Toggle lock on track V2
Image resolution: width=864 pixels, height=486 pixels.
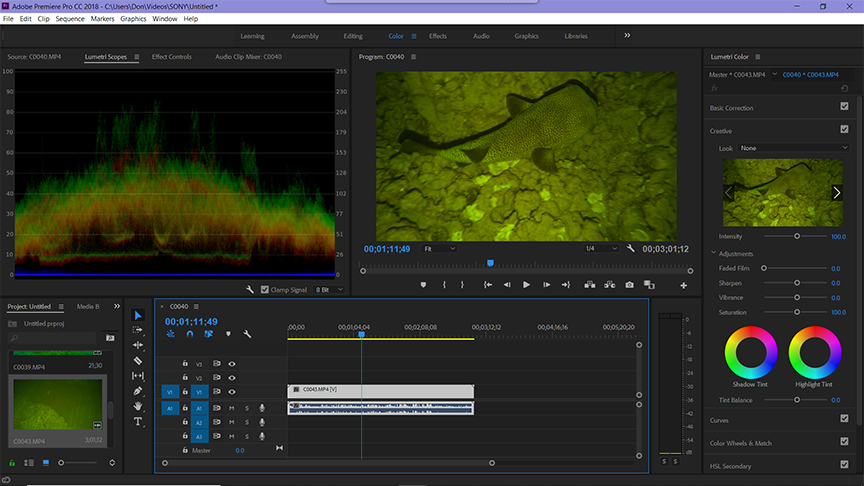(185, 377)
